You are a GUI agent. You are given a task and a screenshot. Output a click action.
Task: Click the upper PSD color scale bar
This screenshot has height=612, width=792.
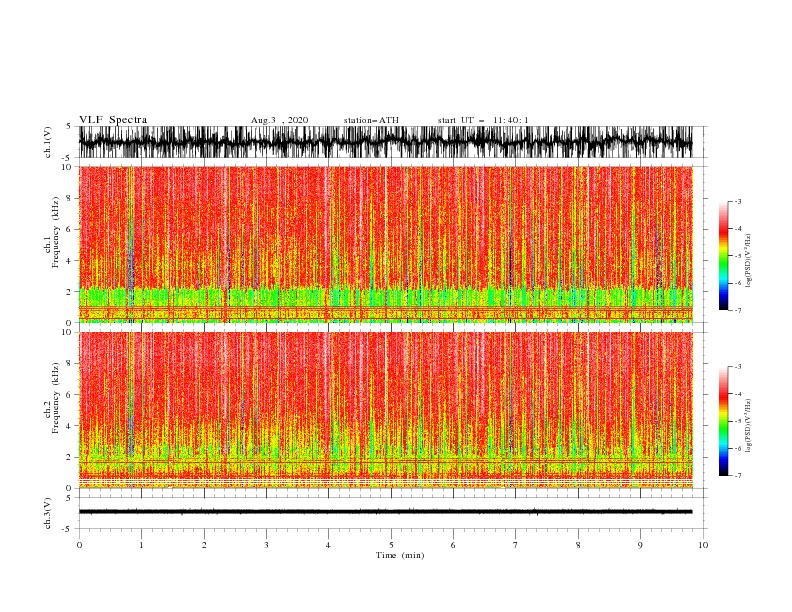tap(724, 255)
